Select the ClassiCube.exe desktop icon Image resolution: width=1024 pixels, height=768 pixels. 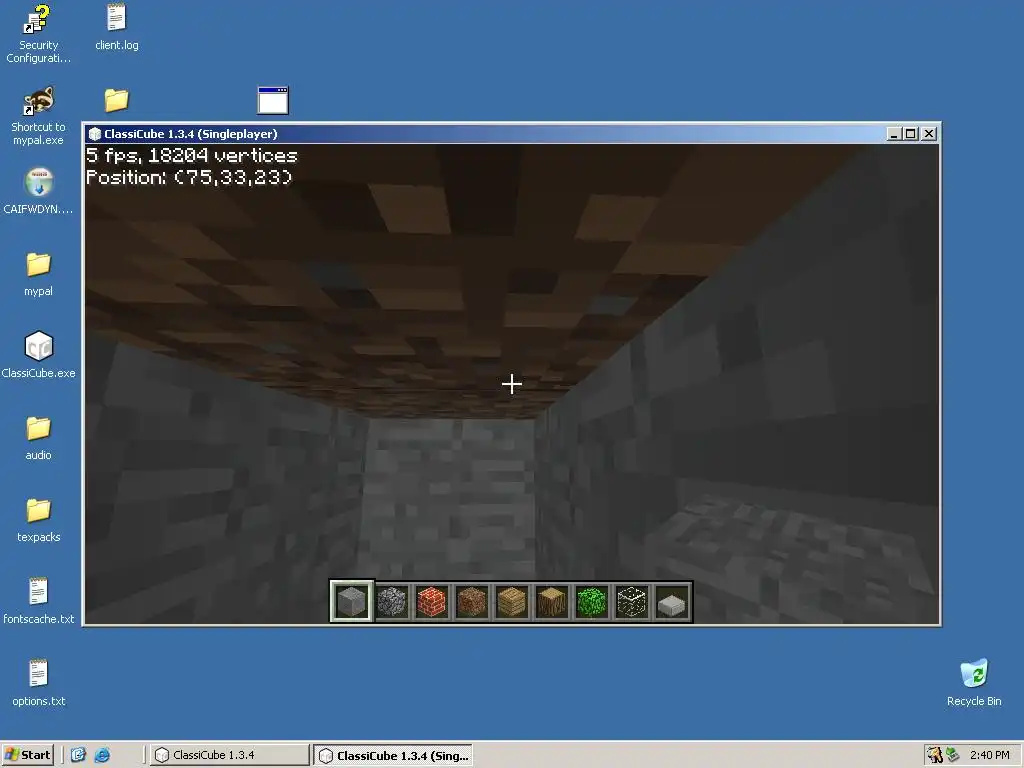pos(39,355)
